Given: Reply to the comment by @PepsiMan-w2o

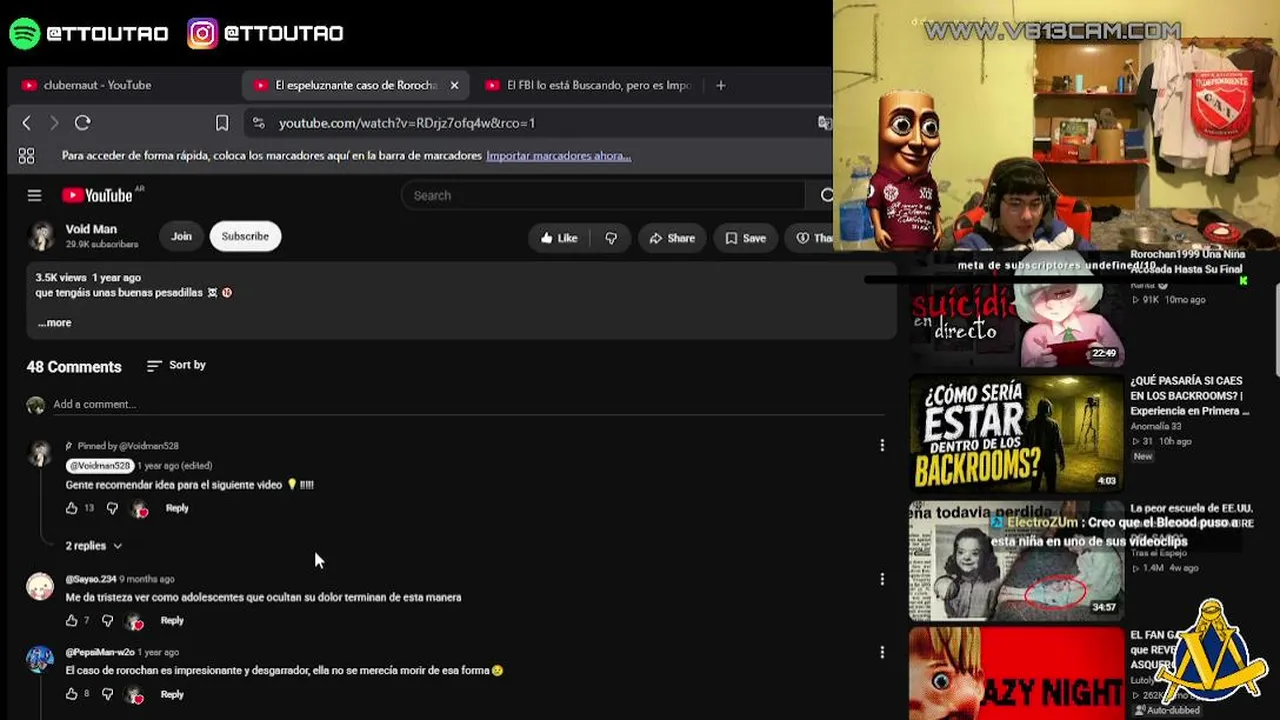Looking at the screenshot, I should click(x=172, y=694).
